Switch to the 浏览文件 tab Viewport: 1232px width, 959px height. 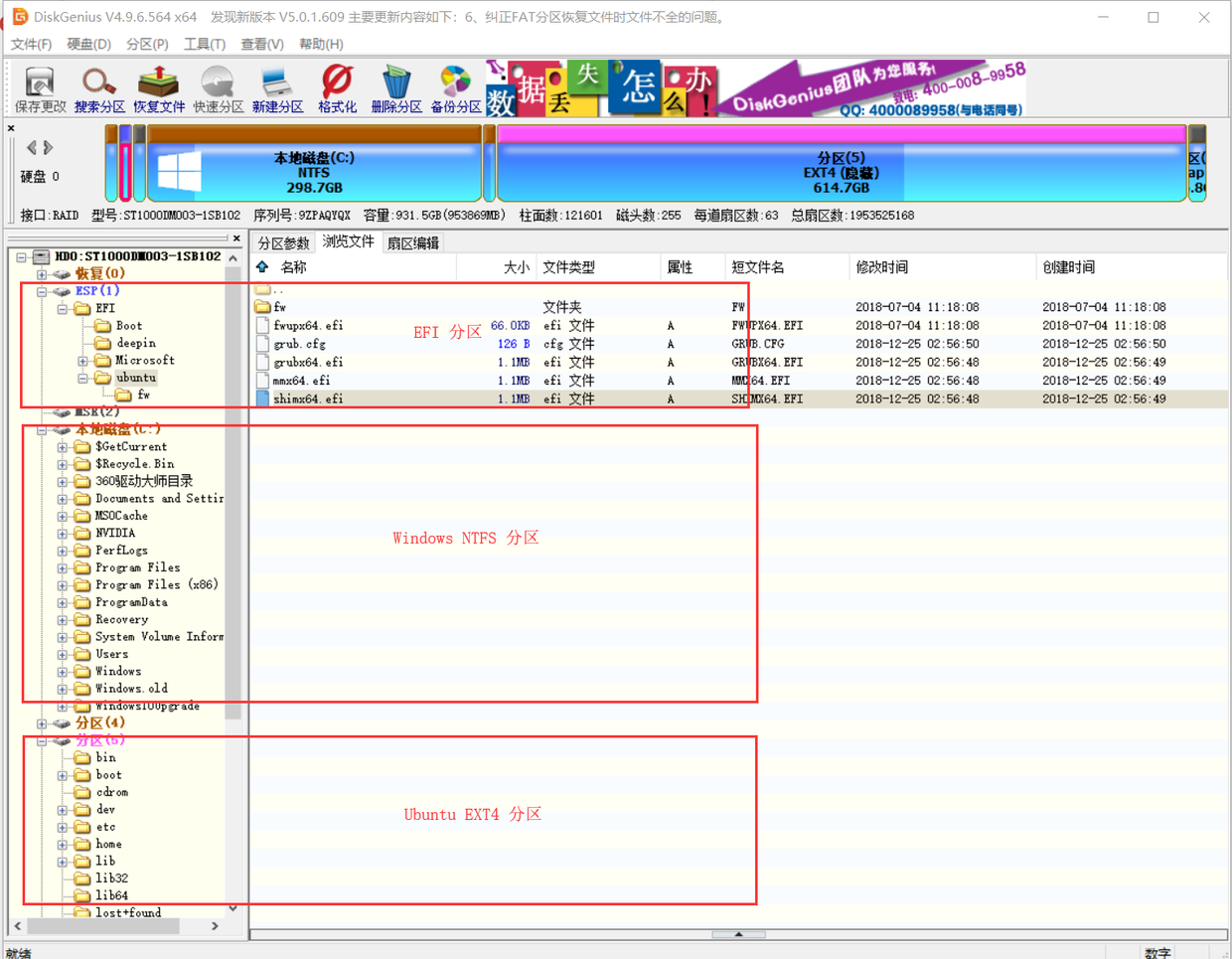coord(348,241)
